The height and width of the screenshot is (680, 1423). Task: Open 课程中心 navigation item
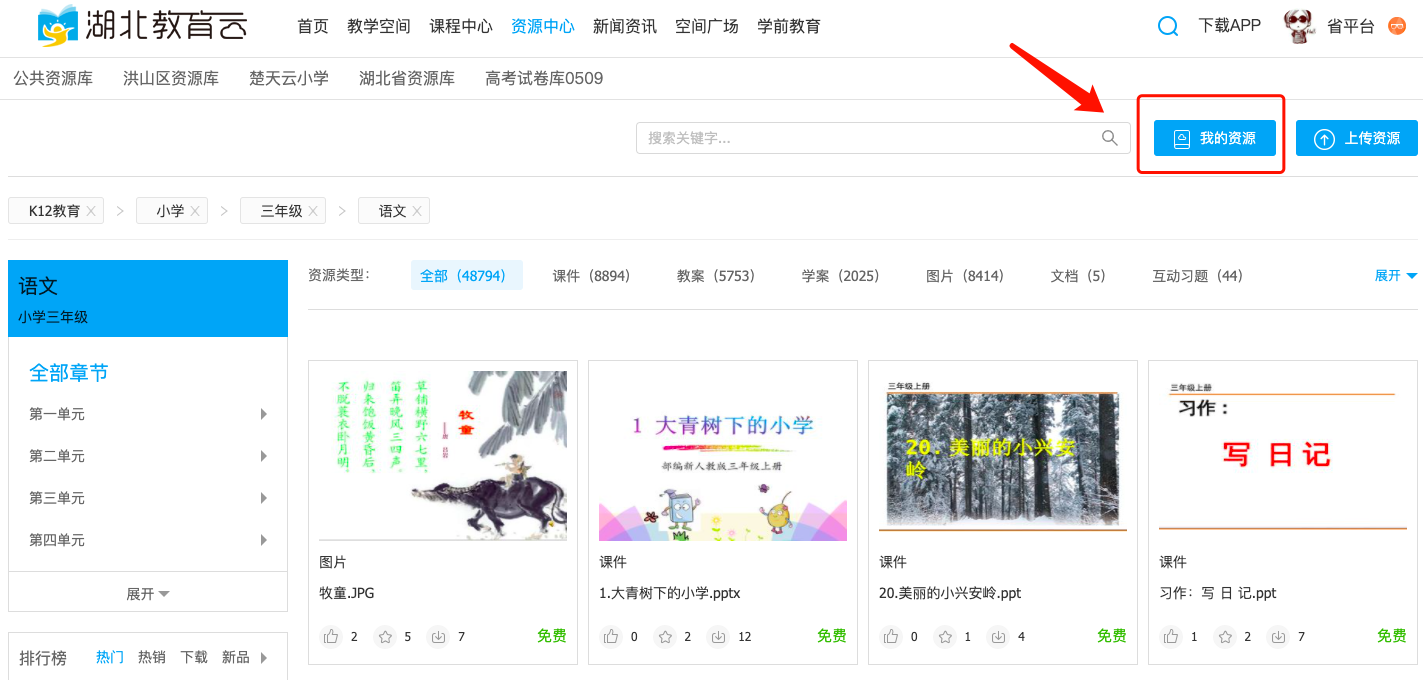[x=461, y=27]
